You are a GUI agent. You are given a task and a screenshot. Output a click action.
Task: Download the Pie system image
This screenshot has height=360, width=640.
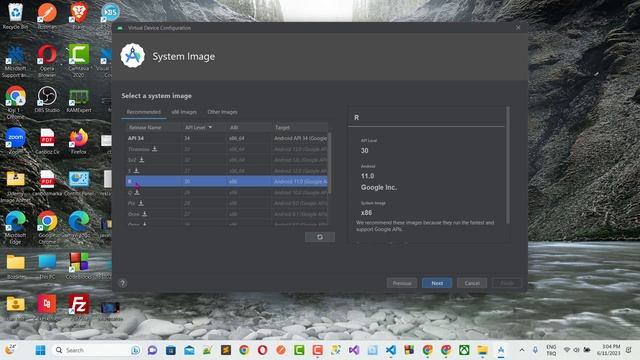(x=141, y=203)
